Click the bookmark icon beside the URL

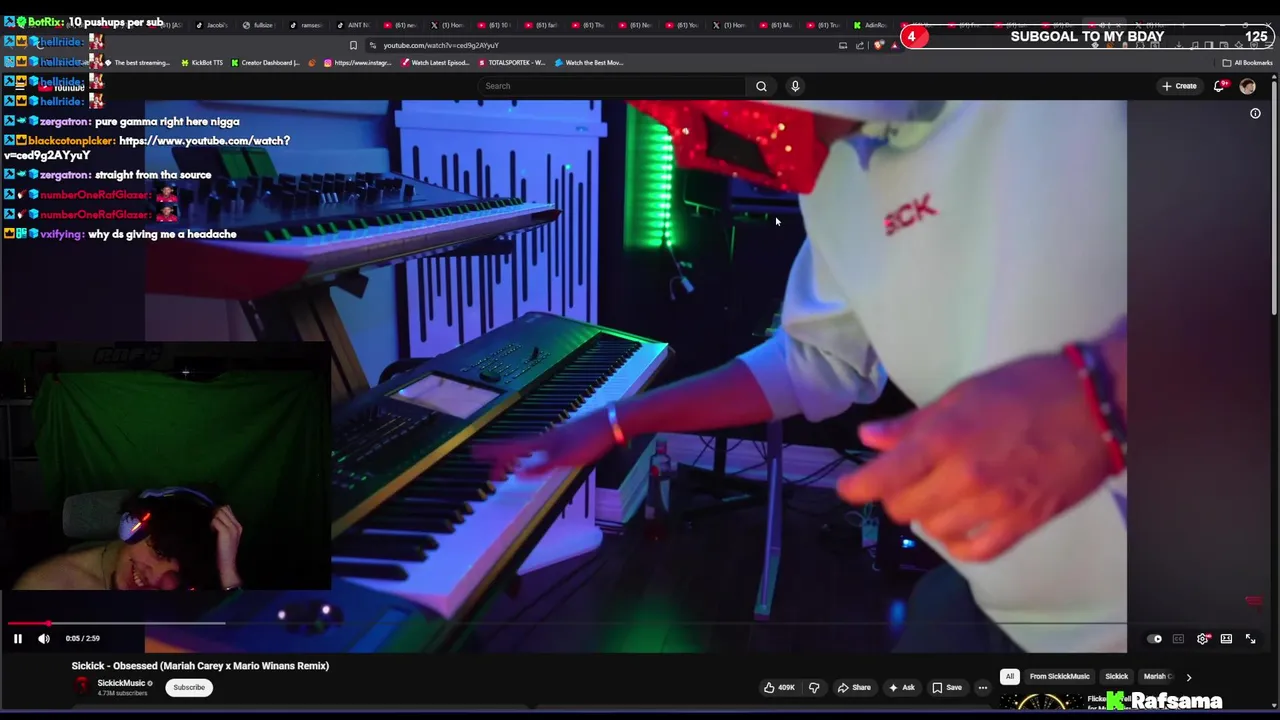(x=353, y=45)
